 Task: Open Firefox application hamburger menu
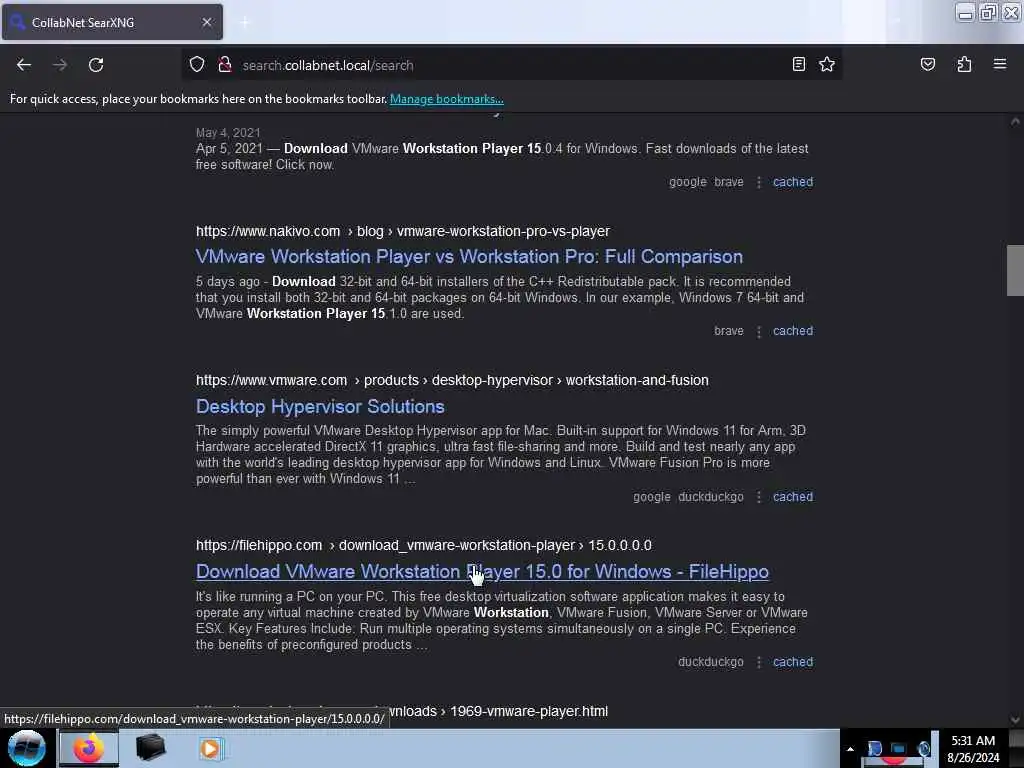[999, 64]
